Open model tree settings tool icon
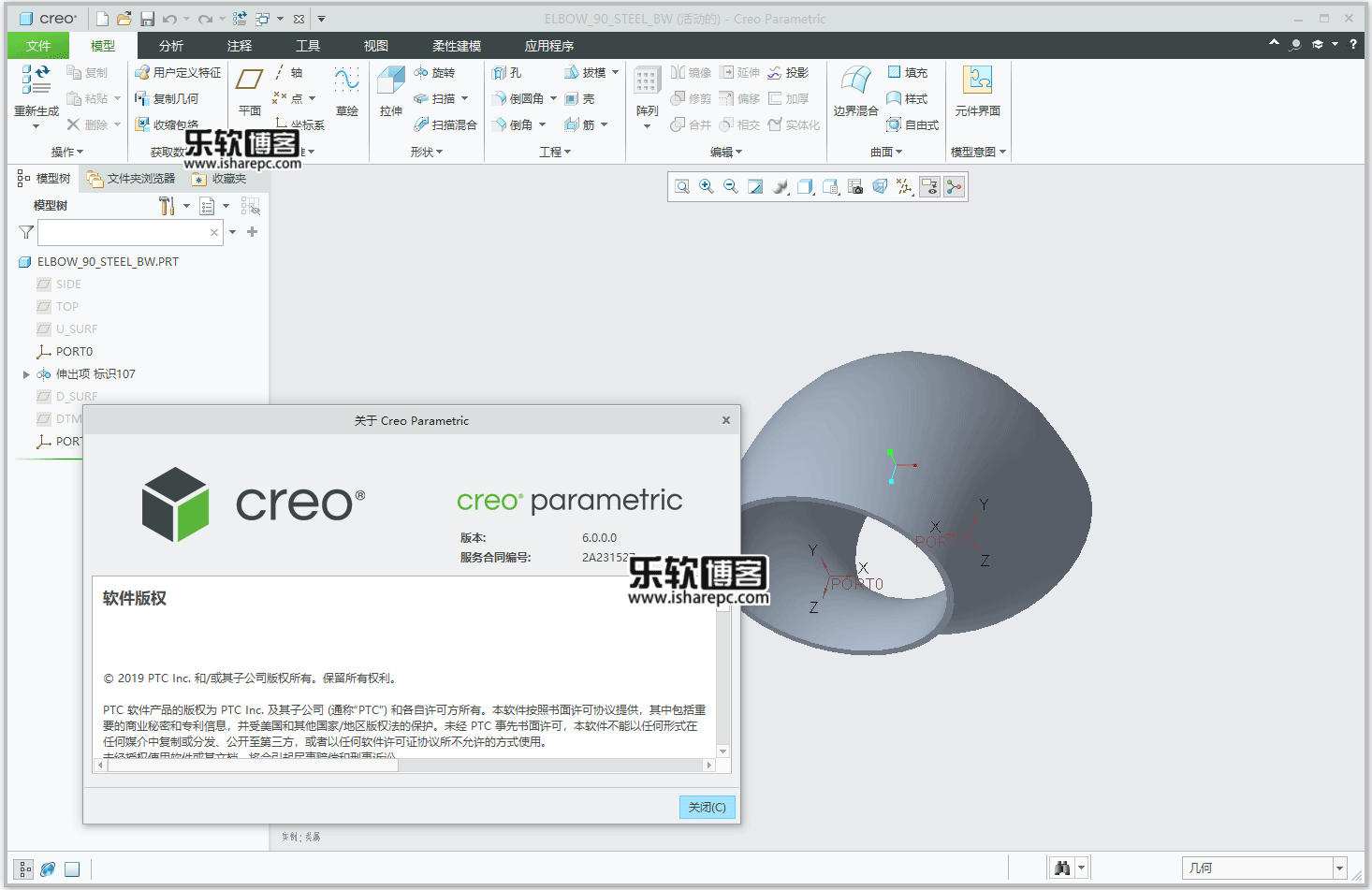 [167, 206]
